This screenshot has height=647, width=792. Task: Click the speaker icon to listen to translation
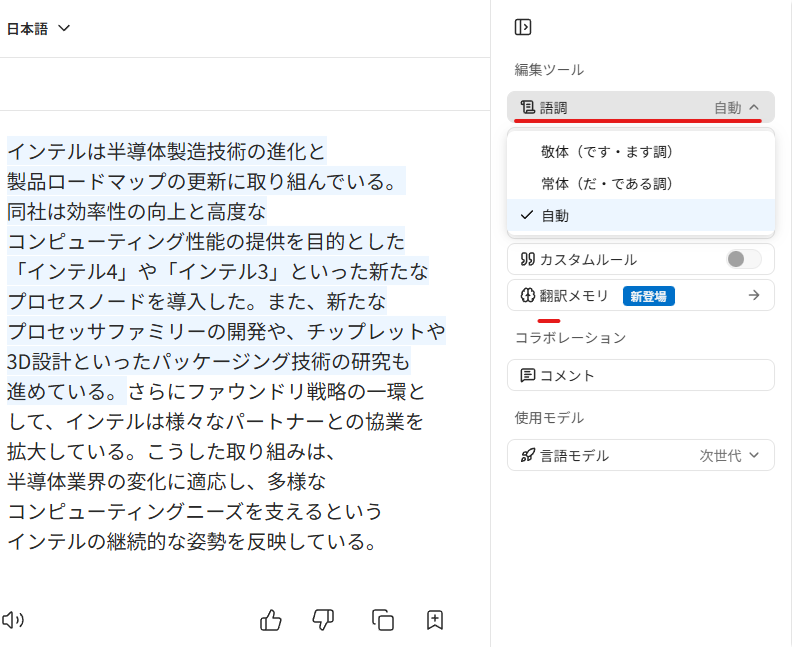pos(12,620)
